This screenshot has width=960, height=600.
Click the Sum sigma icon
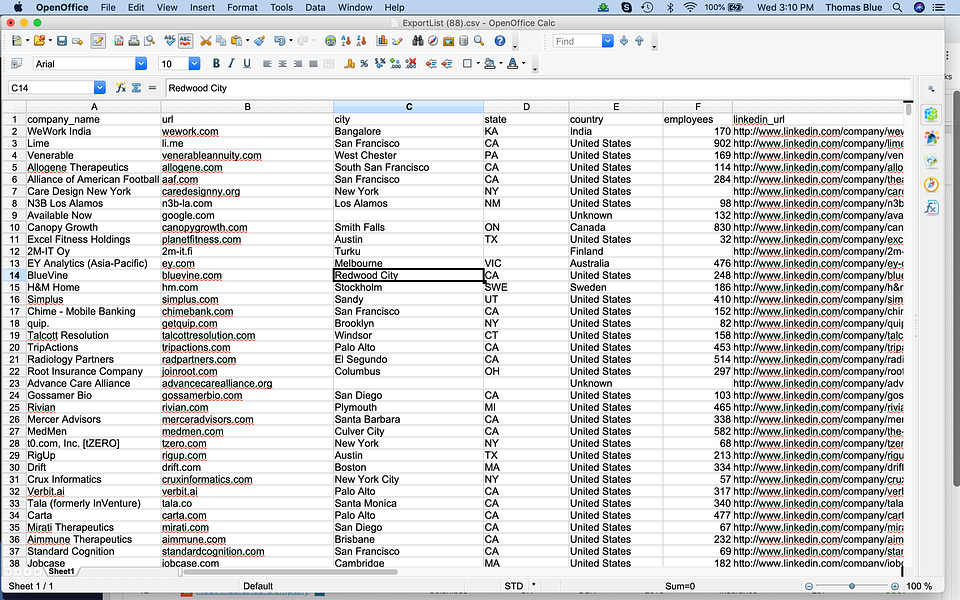[x=136, y=88]
